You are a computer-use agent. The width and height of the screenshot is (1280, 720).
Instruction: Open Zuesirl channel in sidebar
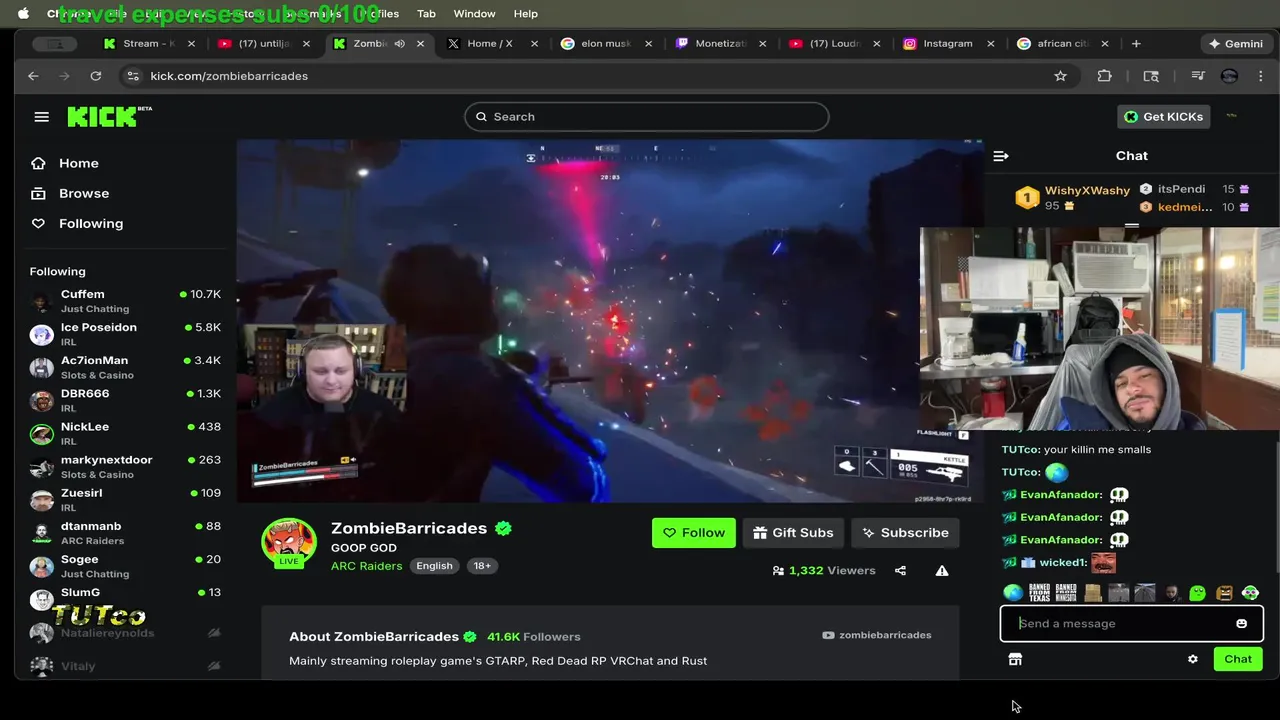point(125,499)
